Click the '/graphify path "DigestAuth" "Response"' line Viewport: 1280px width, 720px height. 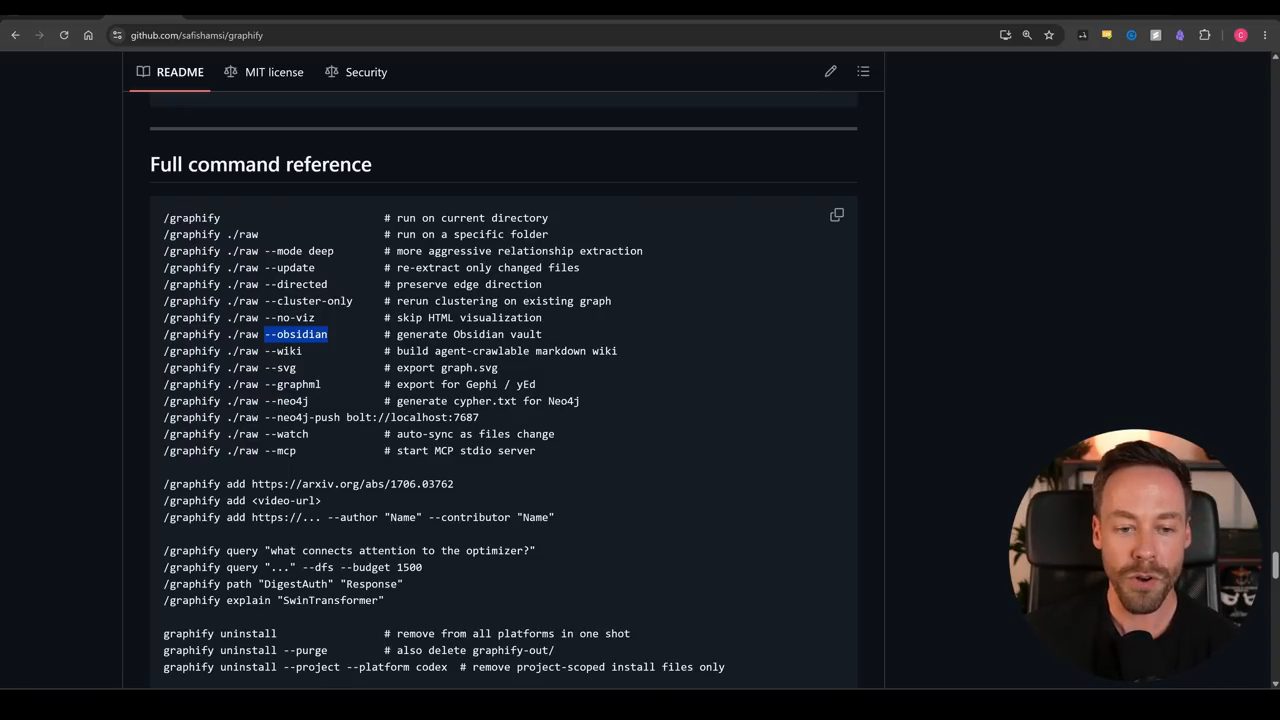pyautogui.click(x=283, y=584)
